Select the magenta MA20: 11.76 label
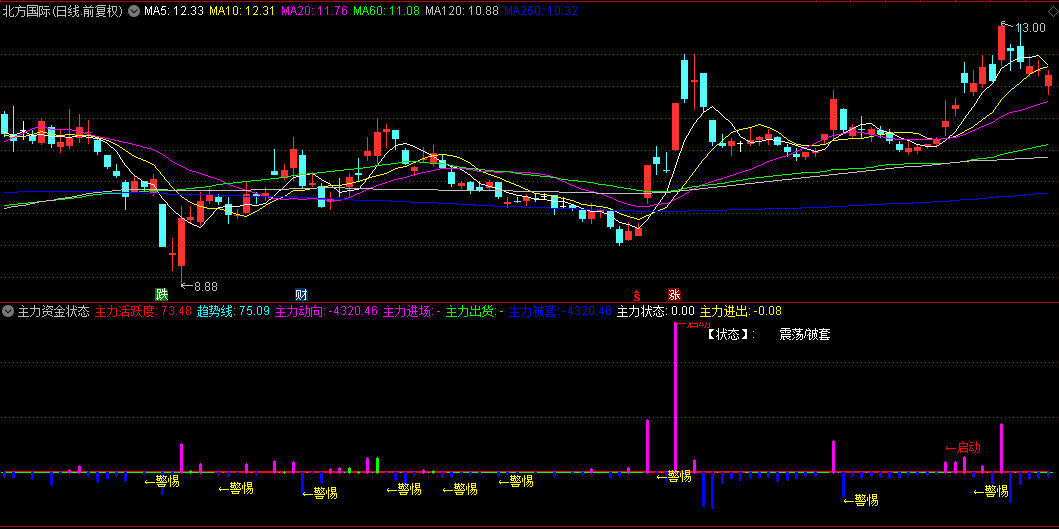 pos(314,11)
